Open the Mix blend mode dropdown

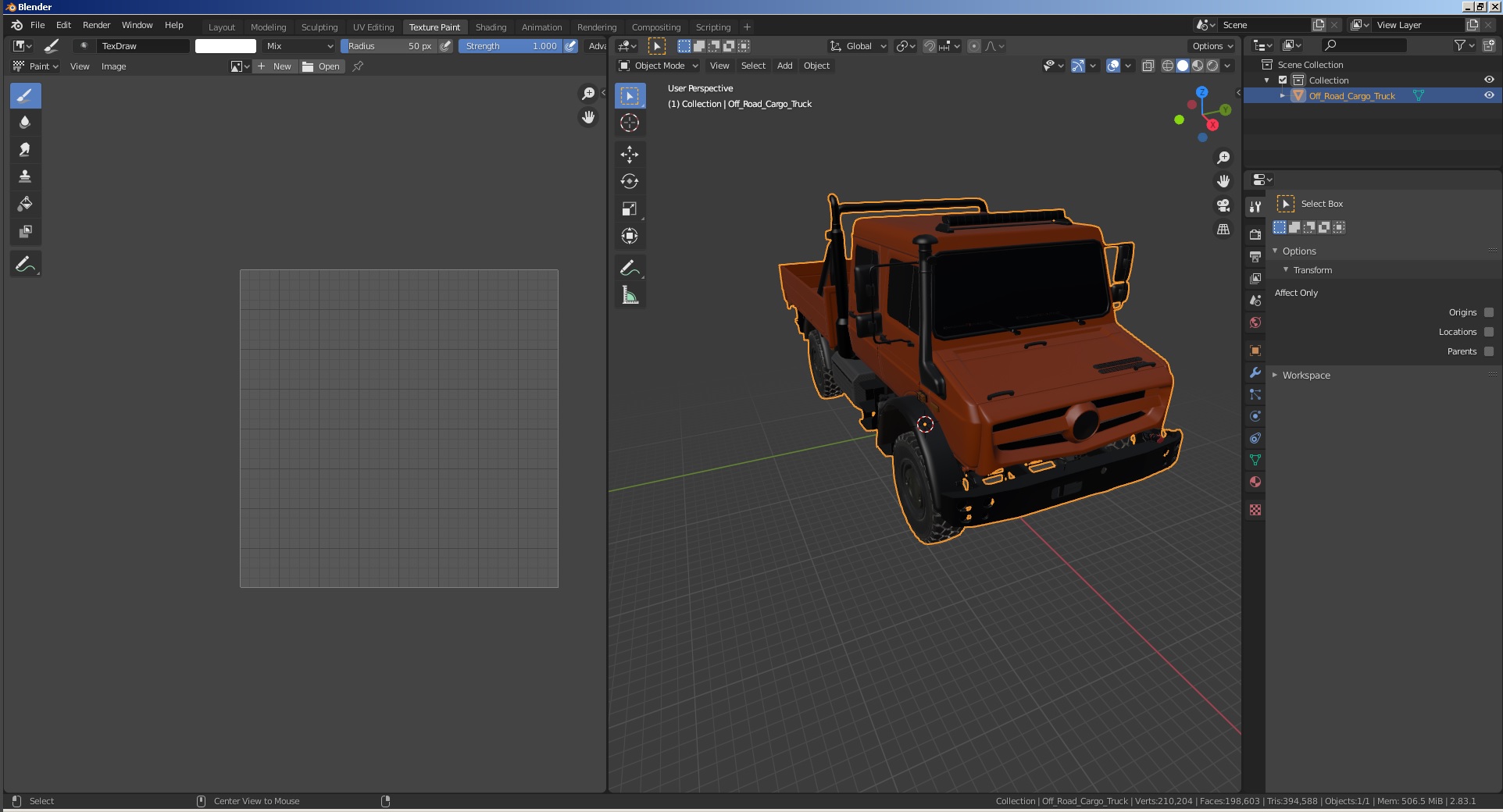[298, 46]
